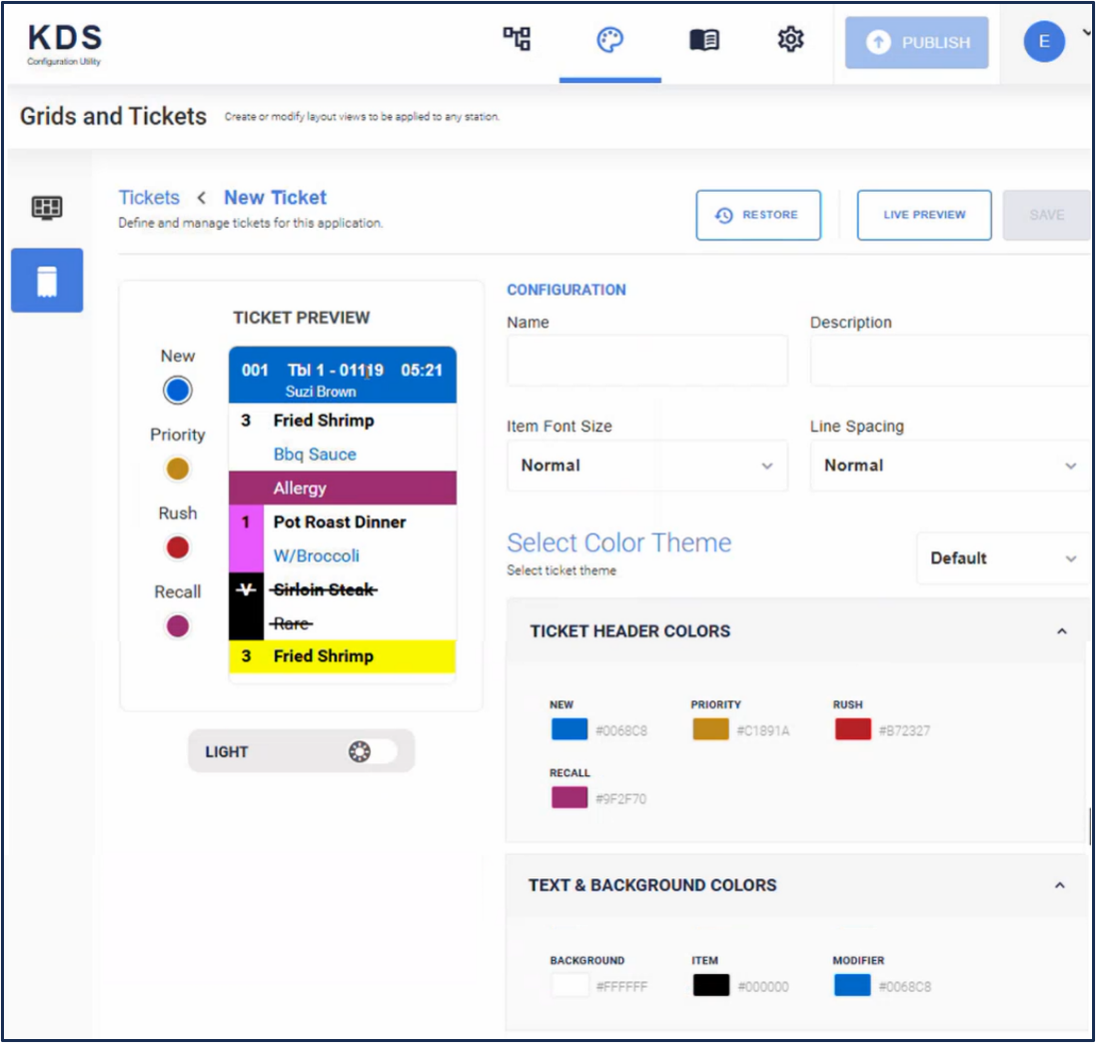Select the New ticket state radio
Screen dimensions: 1096x1043
pyautogui.click(x=178, y=390)
